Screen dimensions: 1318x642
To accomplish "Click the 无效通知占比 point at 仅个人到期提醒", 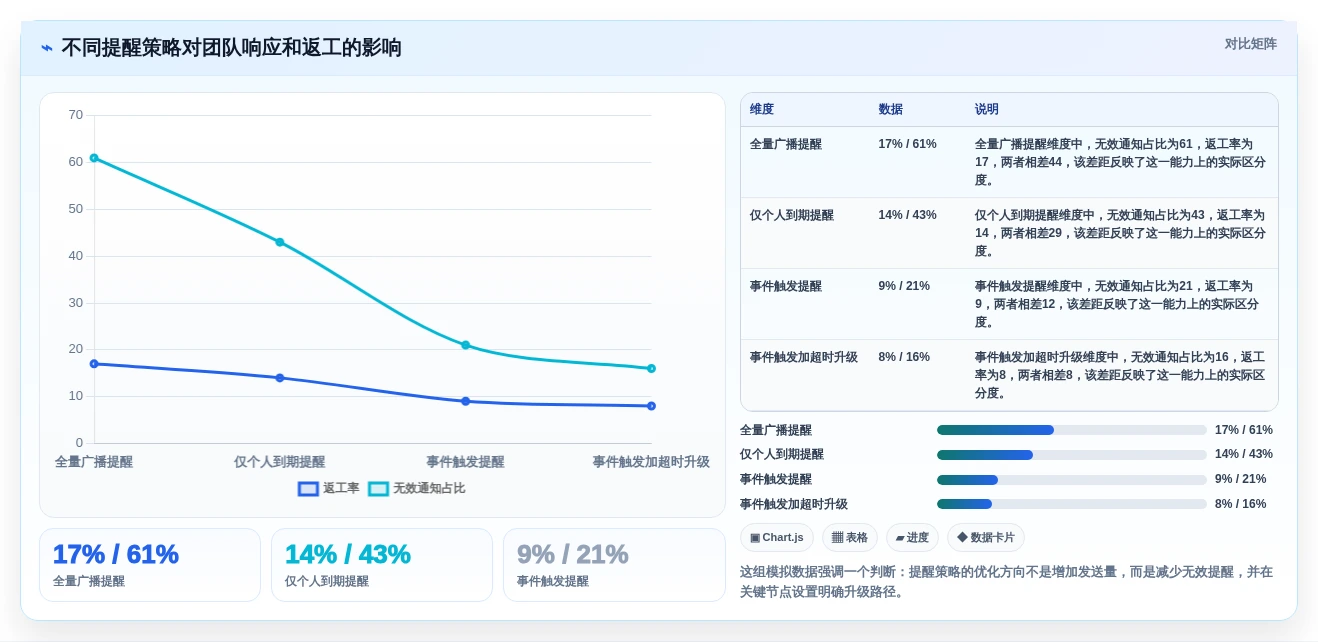I will click(280, 242).
